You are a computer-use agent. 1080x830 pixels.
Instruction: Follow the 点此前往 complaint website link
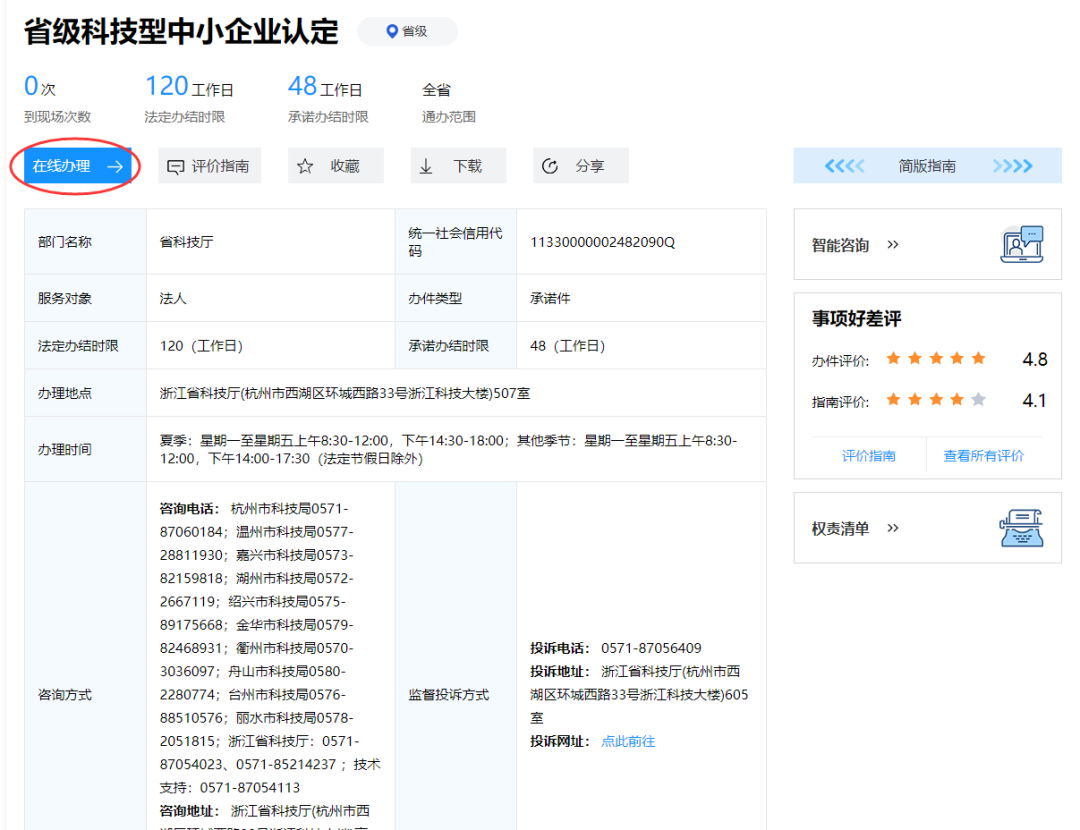(628, 741)
